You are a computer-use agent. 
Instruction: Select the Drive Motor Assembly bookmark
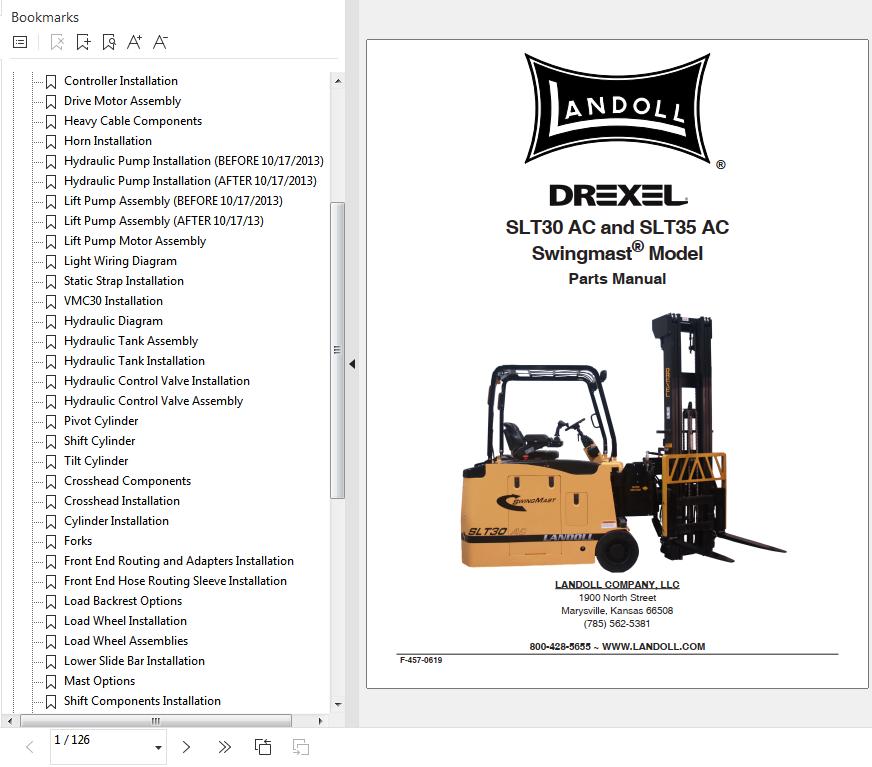pos(122,101)
